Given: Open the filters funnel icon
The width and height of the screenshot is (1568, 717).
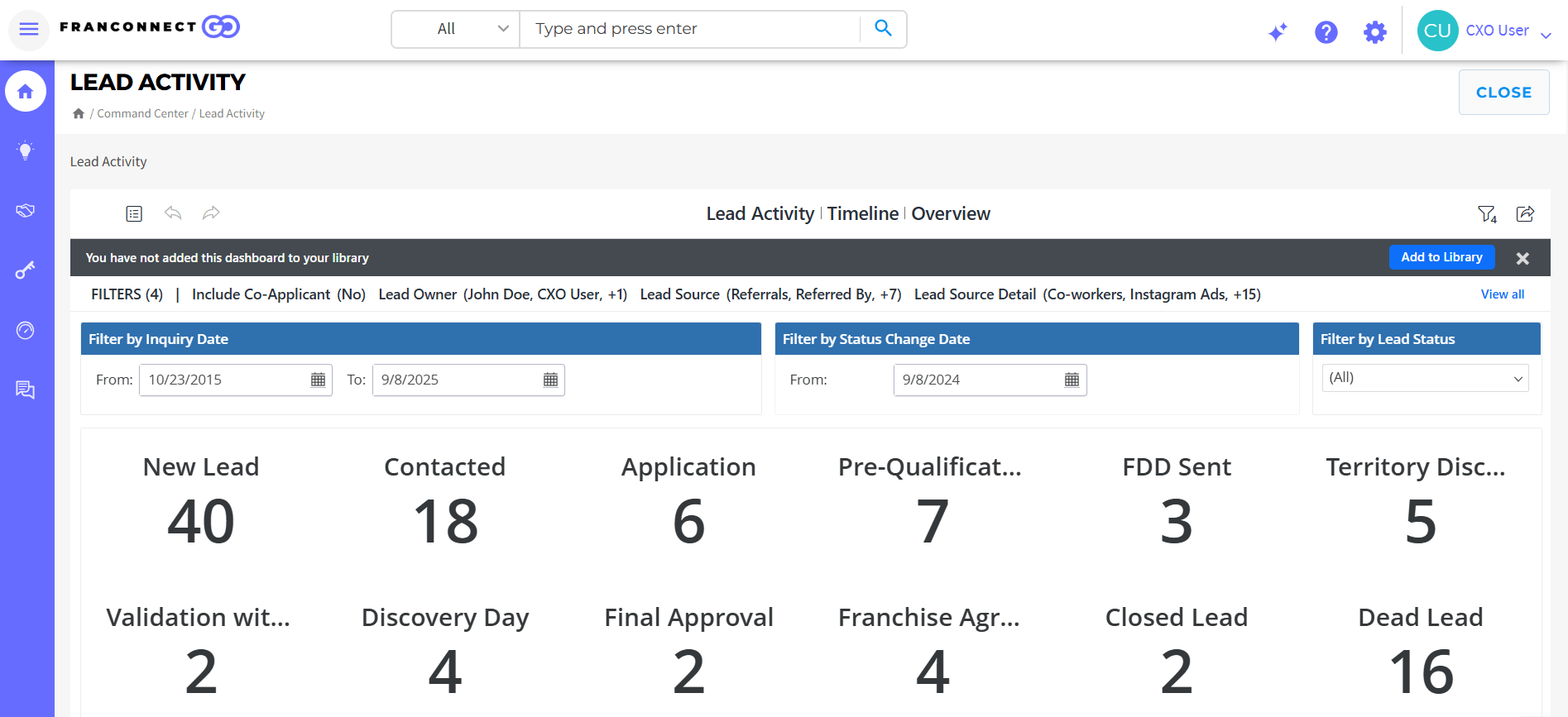Looking at the screenshot, I should point(1487,214).
